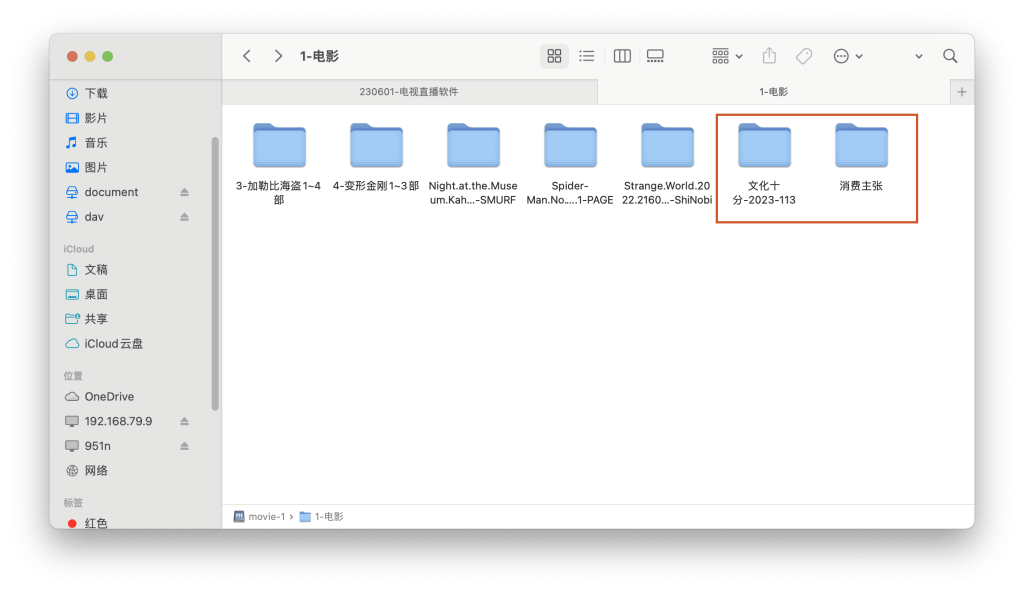
Task: Eject the dav volume
Action: 184,217
